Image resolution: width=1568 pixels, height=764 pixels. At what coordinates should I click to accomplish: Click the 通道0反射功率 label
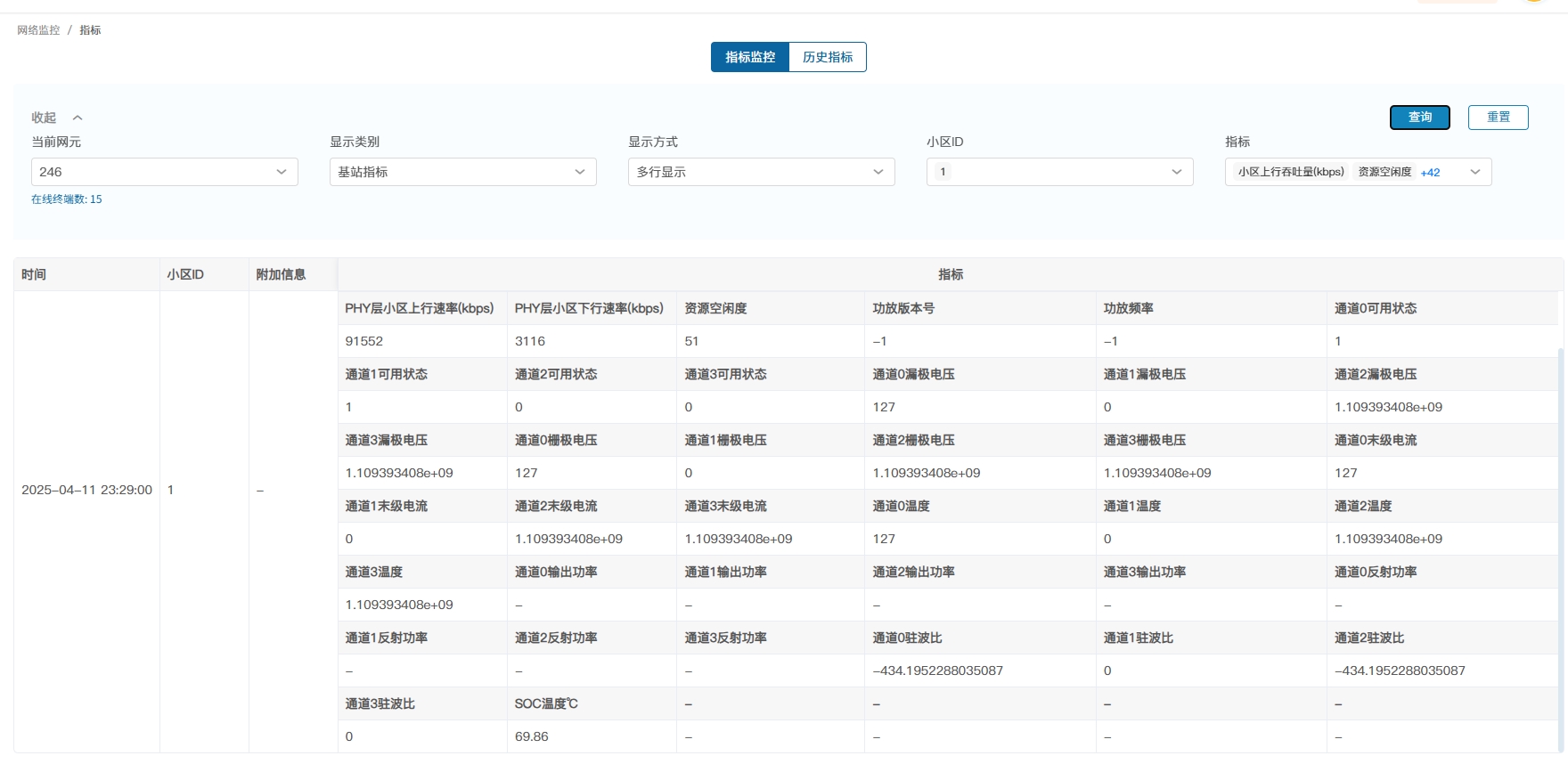1376,572
